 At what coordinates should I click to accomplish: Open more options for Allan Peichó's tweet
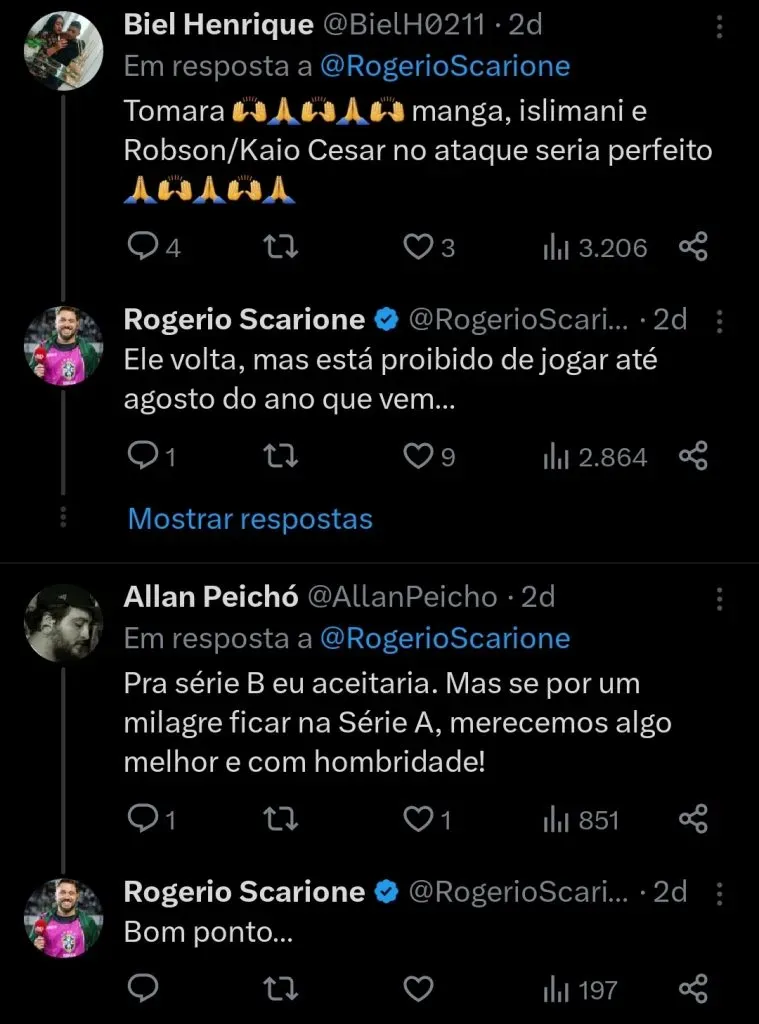pos(719,598)
